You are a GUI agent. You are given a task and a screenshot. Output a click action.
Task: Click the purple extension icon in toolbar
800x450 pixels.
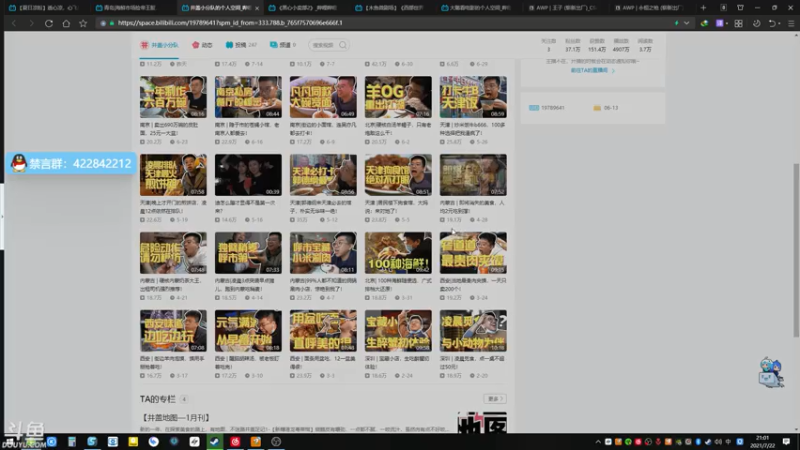tap(720, 23)
